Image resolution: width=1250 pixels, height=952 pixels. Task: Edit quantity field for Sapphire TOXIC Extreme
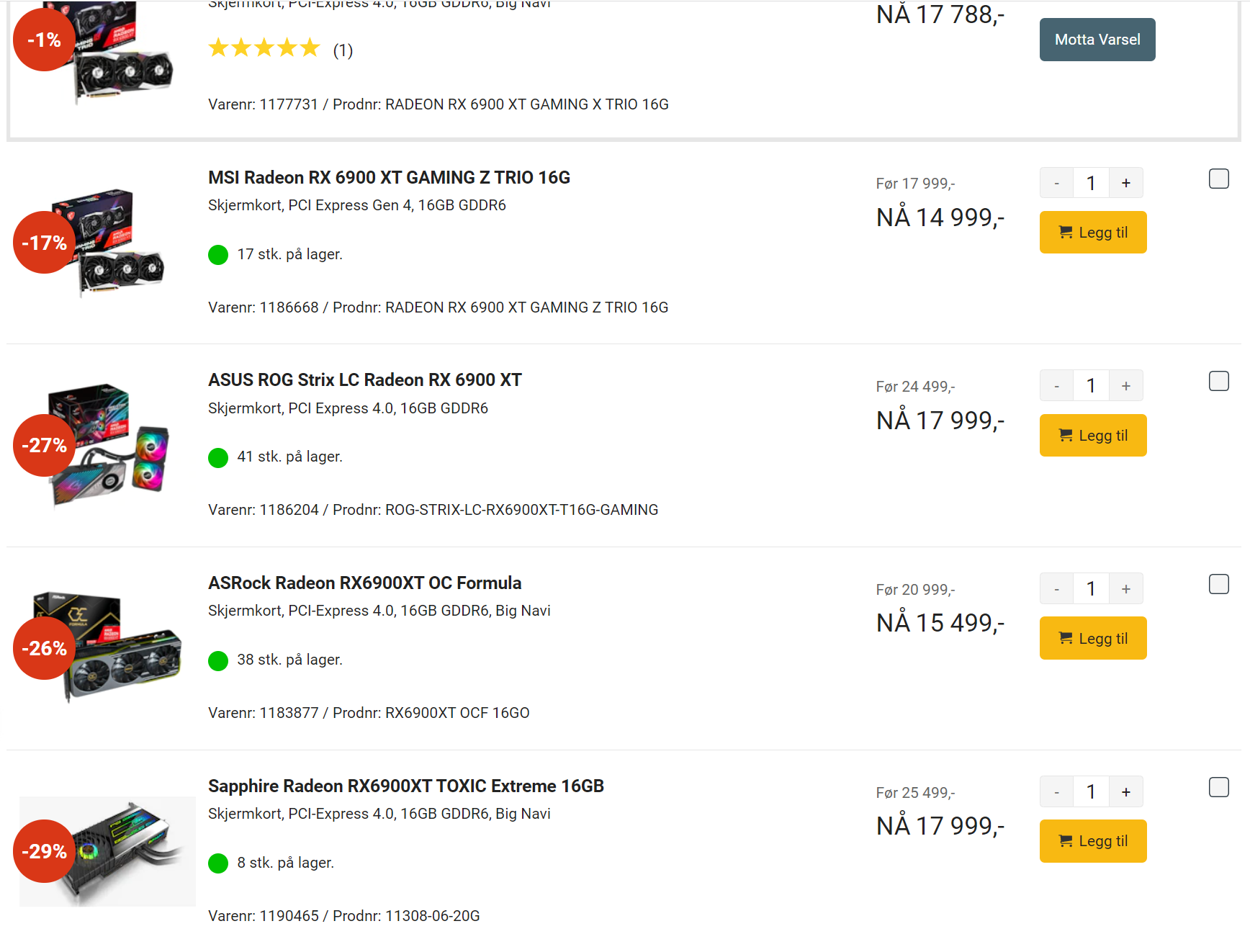coord(1091,792)
